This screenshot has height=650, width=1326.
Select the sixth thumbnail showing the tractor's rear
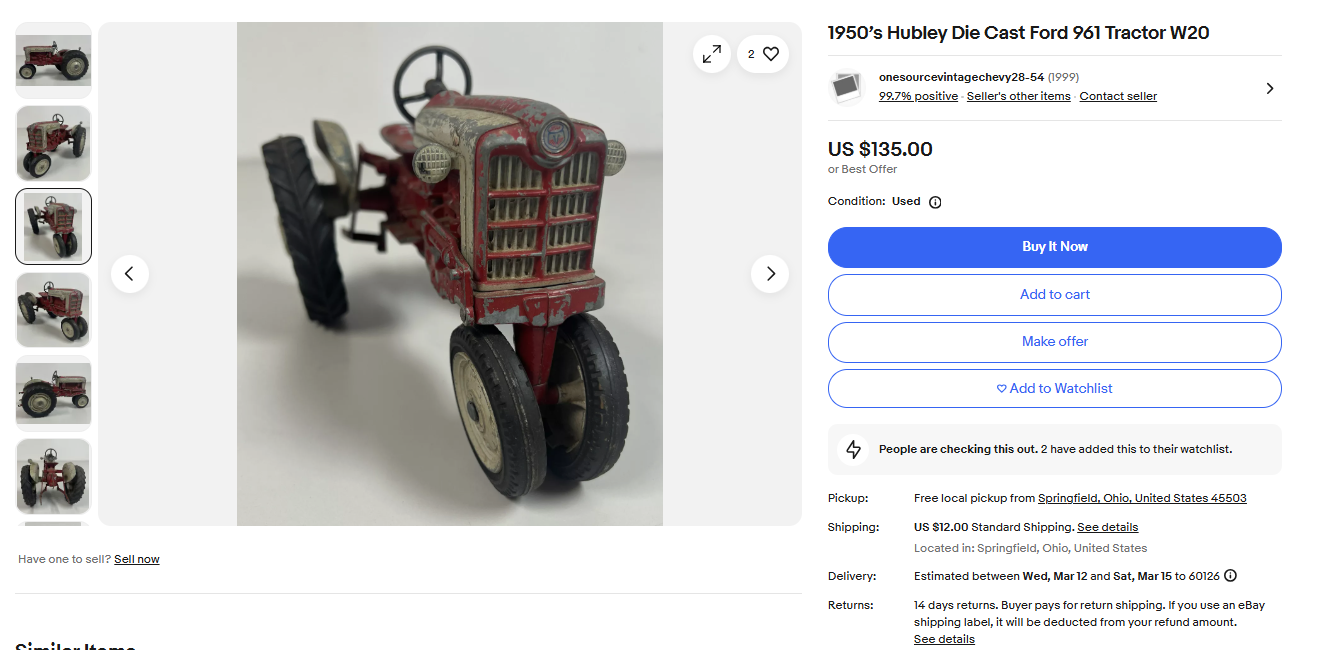point(53,477)
